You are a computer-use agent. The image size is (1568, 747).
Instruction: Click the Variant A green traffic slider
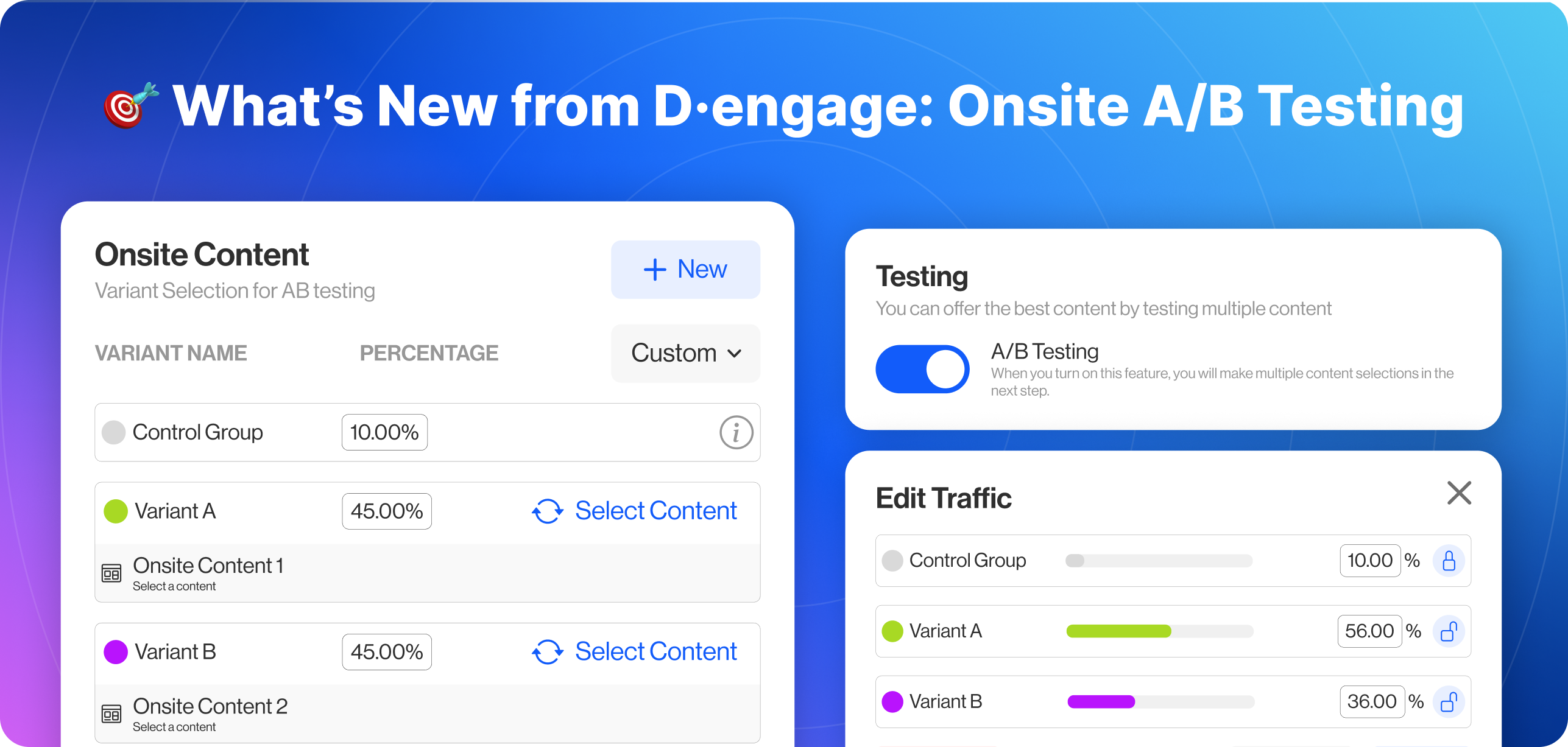(x=1159, y=631)
